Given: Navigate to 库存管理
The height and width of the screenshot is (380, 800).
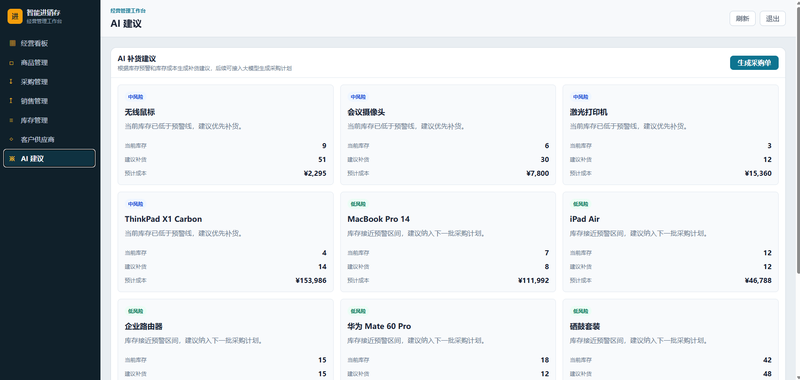Looking at the screenshot, I should pyautogui.click(x=49, y=120).
